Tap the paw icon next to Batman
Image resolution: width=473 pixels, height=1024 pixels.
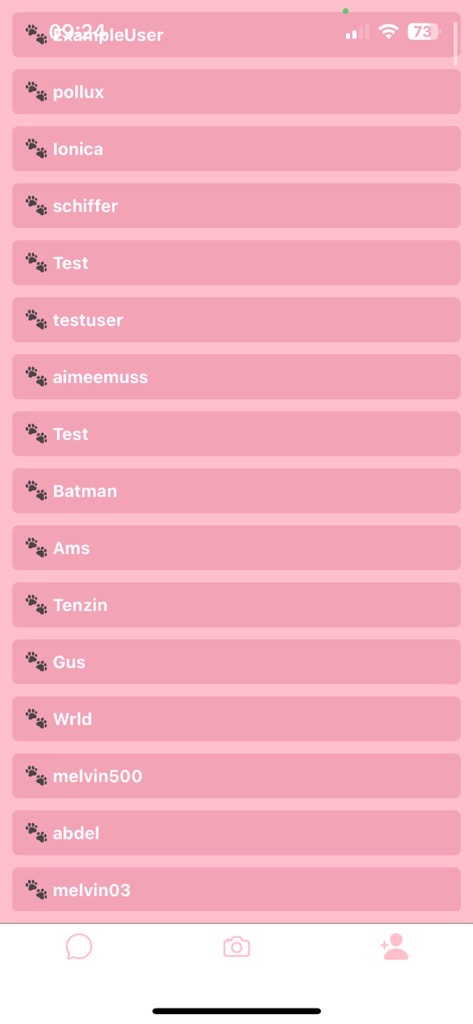coord(36,490)
